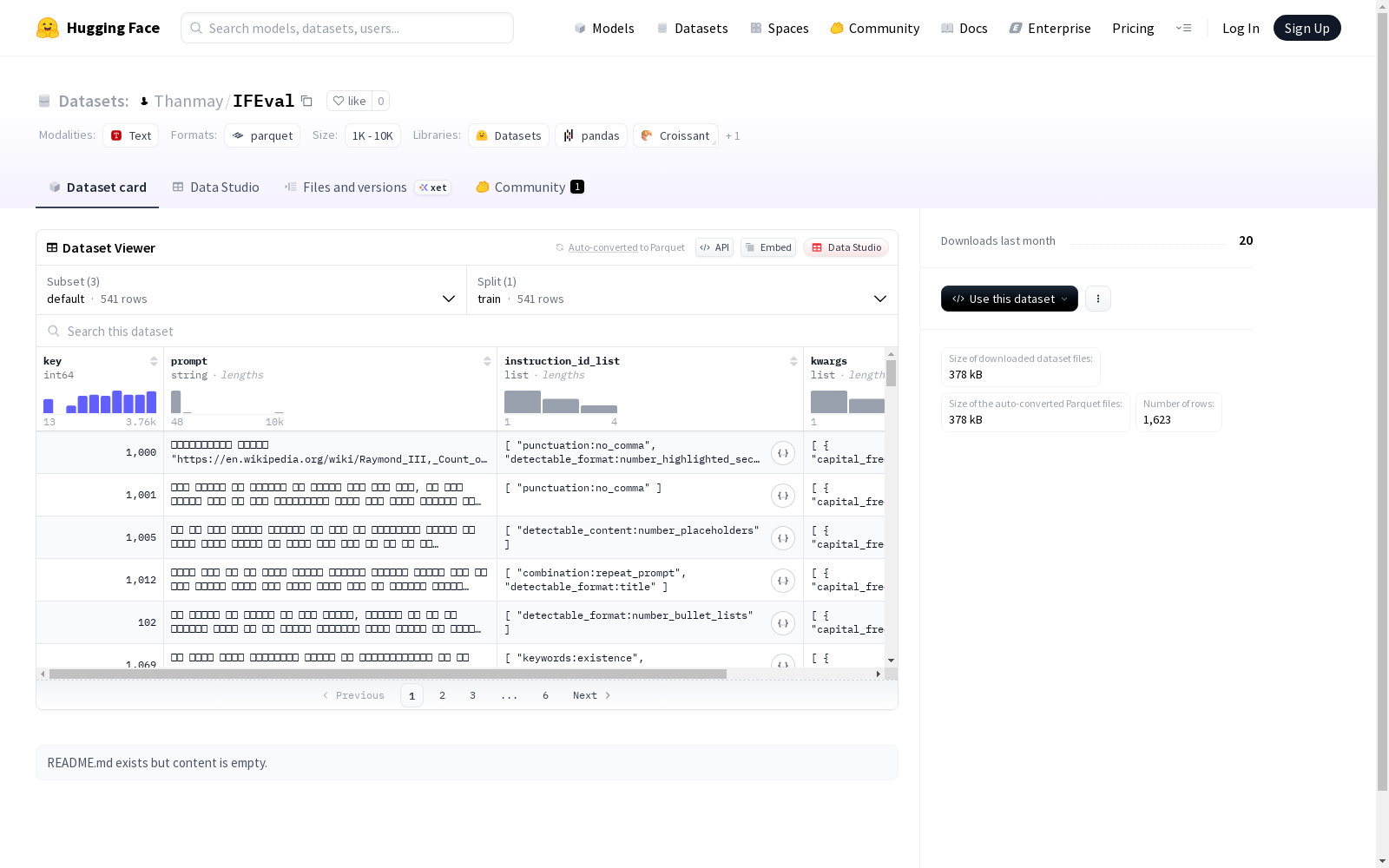
Task: Click Auto-converted to Parquet link
Action: (x=620, y=247)
